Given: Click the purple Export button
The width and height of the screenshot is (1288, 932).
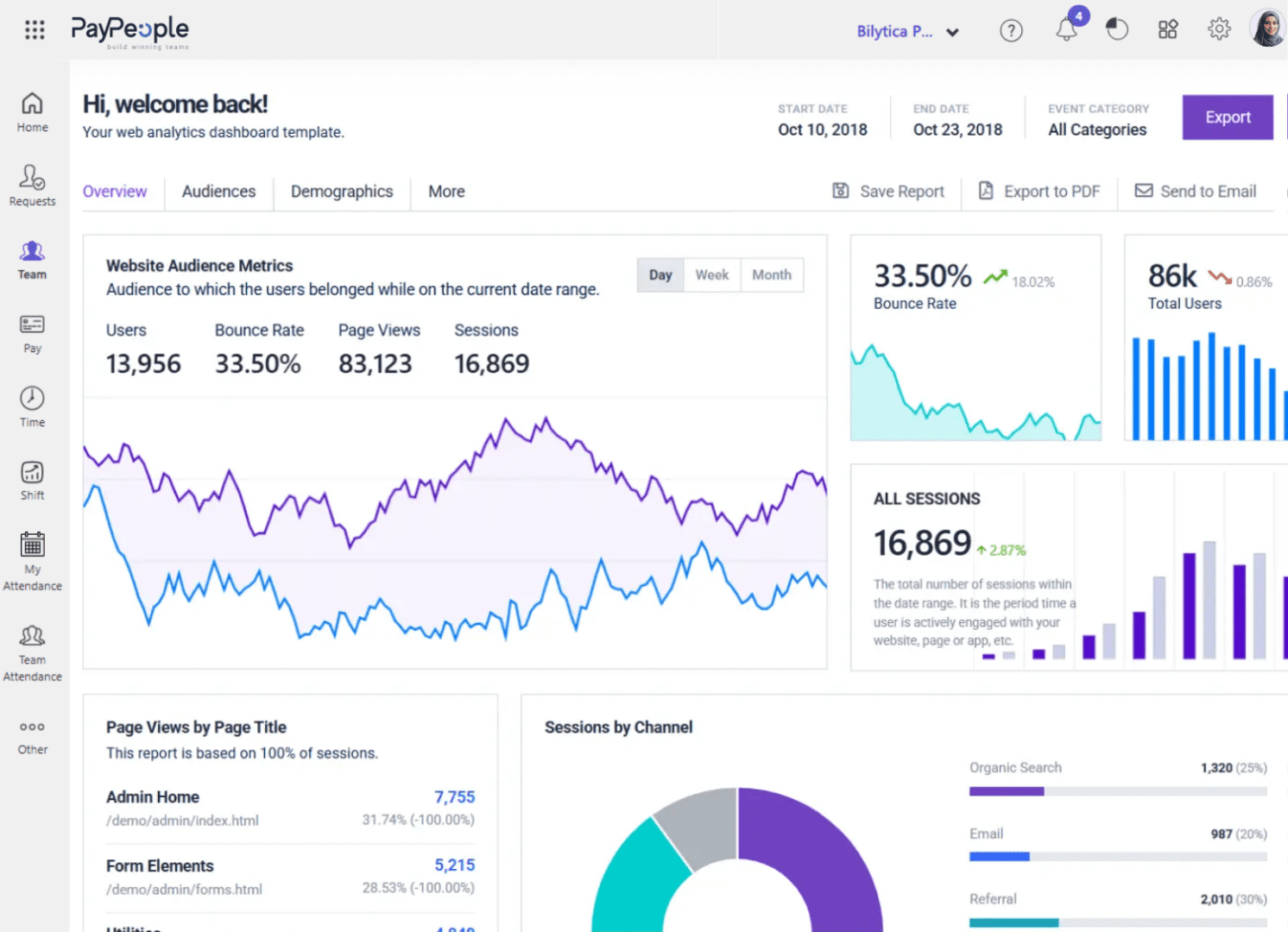Looking at the screenshot, I should point(1227,117).
